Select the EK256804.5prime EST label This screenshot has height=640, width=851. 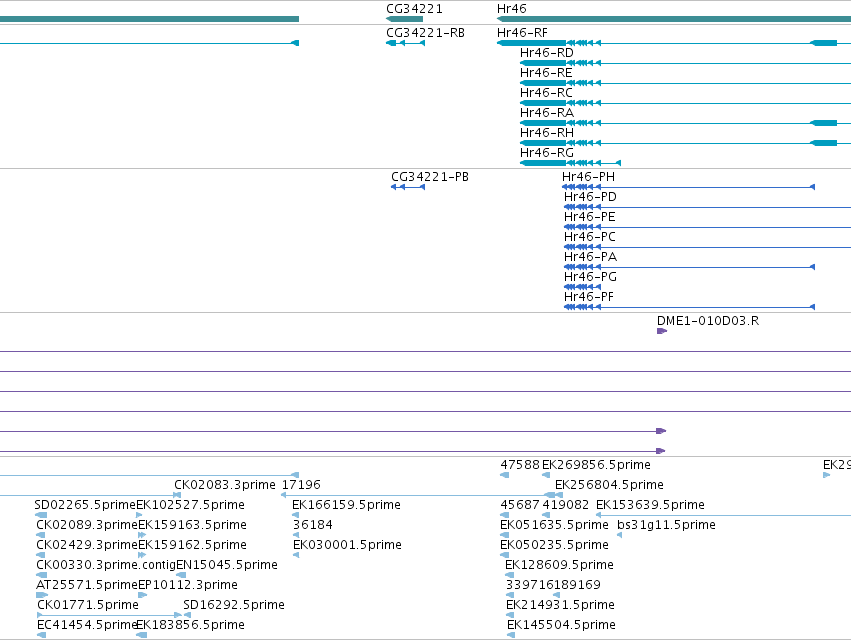(x=609, y=485)
